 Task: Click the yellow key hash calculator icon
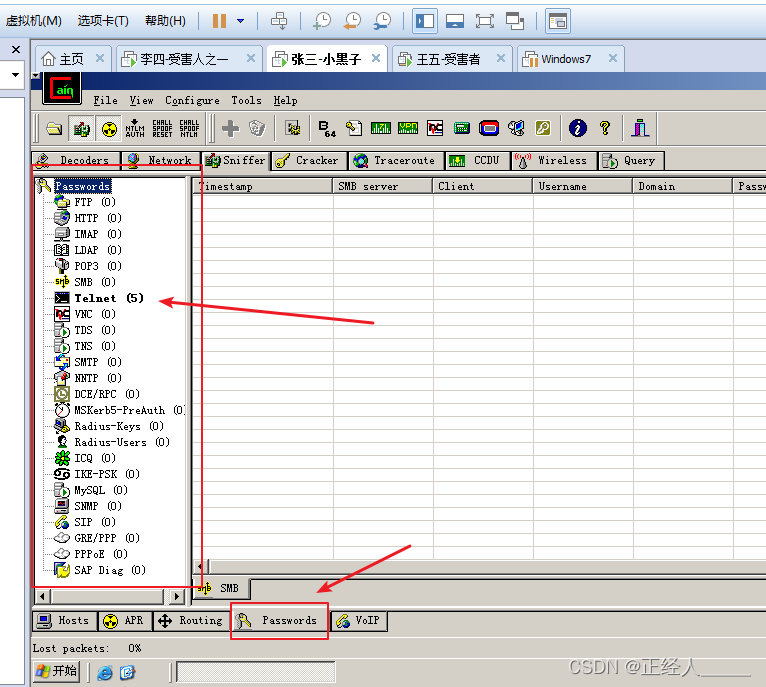point(543,129)
